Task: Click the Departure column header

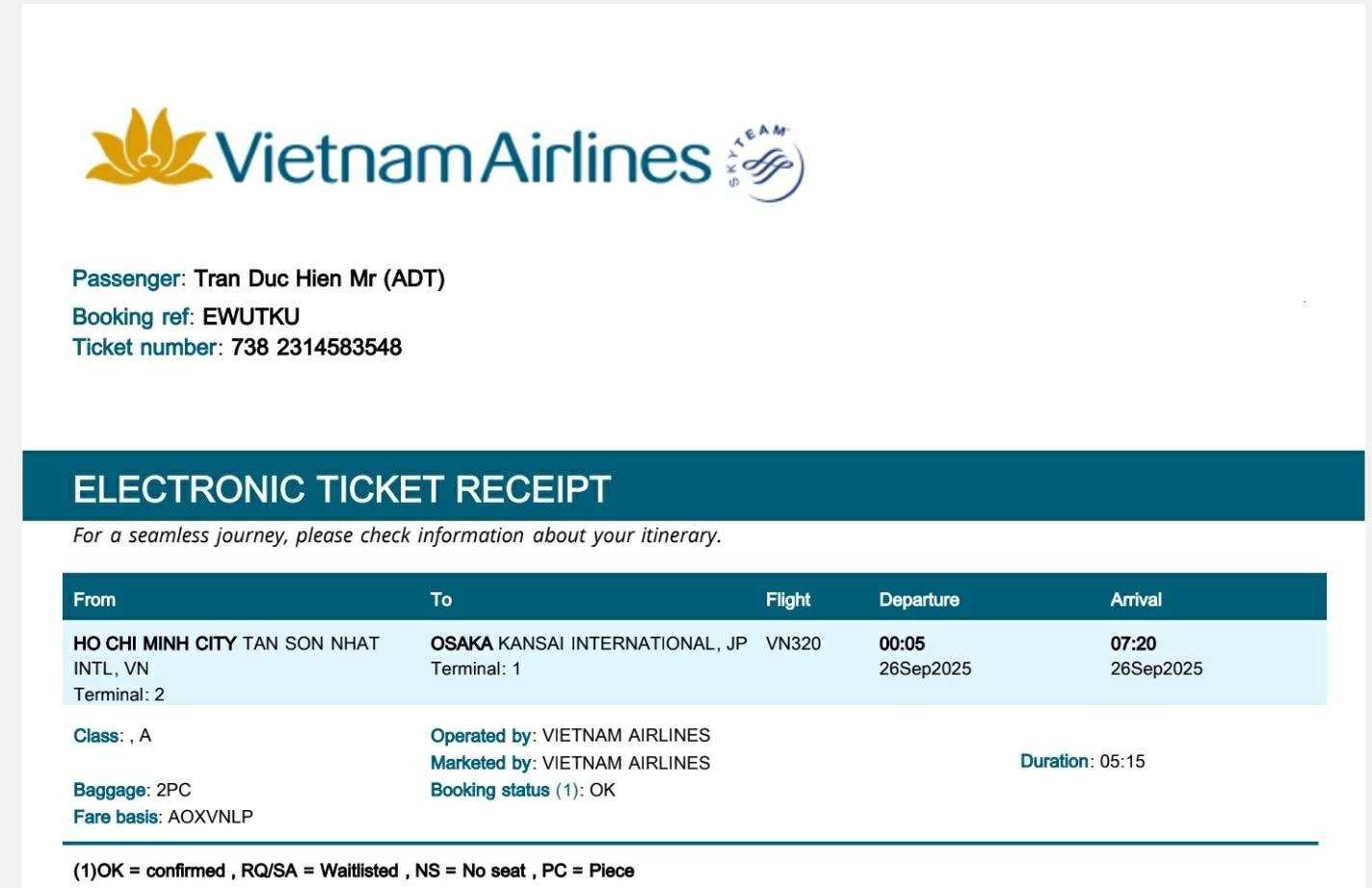Action: click(x=919, y=600)
